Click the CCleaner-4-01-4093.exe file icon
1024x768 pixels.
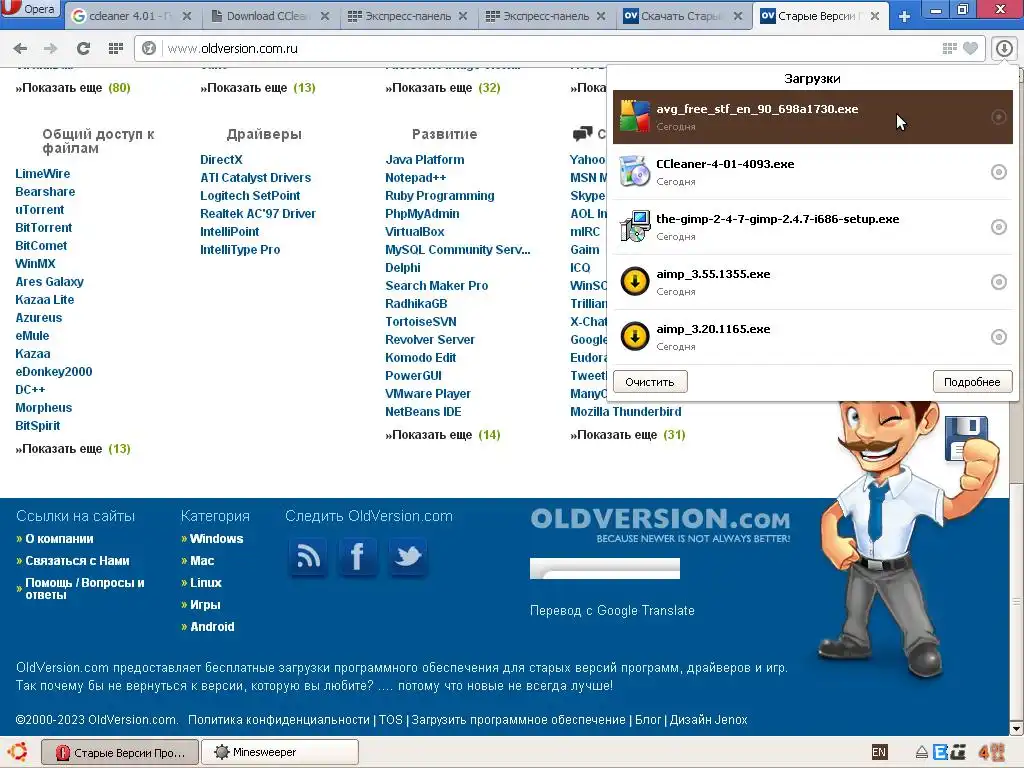635,172
